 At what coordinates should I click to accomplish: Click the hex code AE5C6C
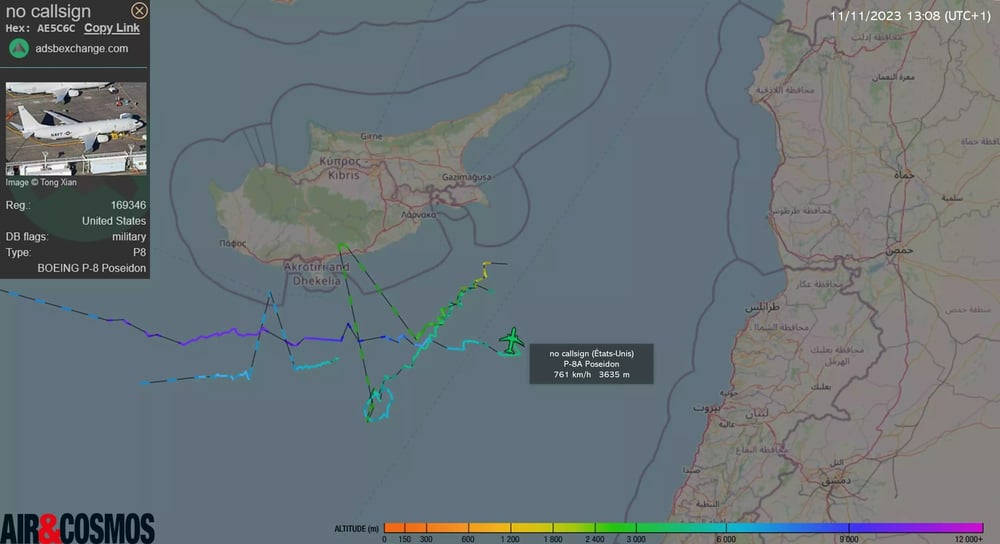(56, 28)
